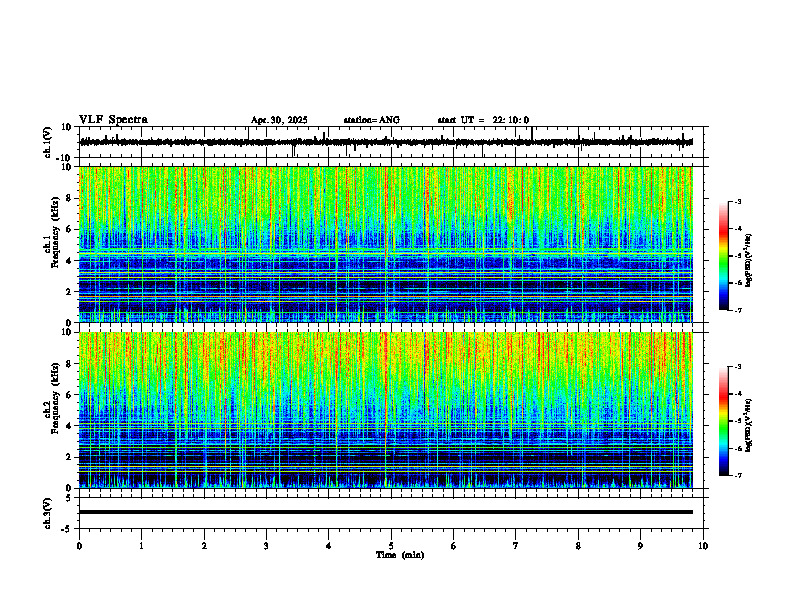Click time axis tick label "8"
This screenshot has width=792, height=612.
578,546
